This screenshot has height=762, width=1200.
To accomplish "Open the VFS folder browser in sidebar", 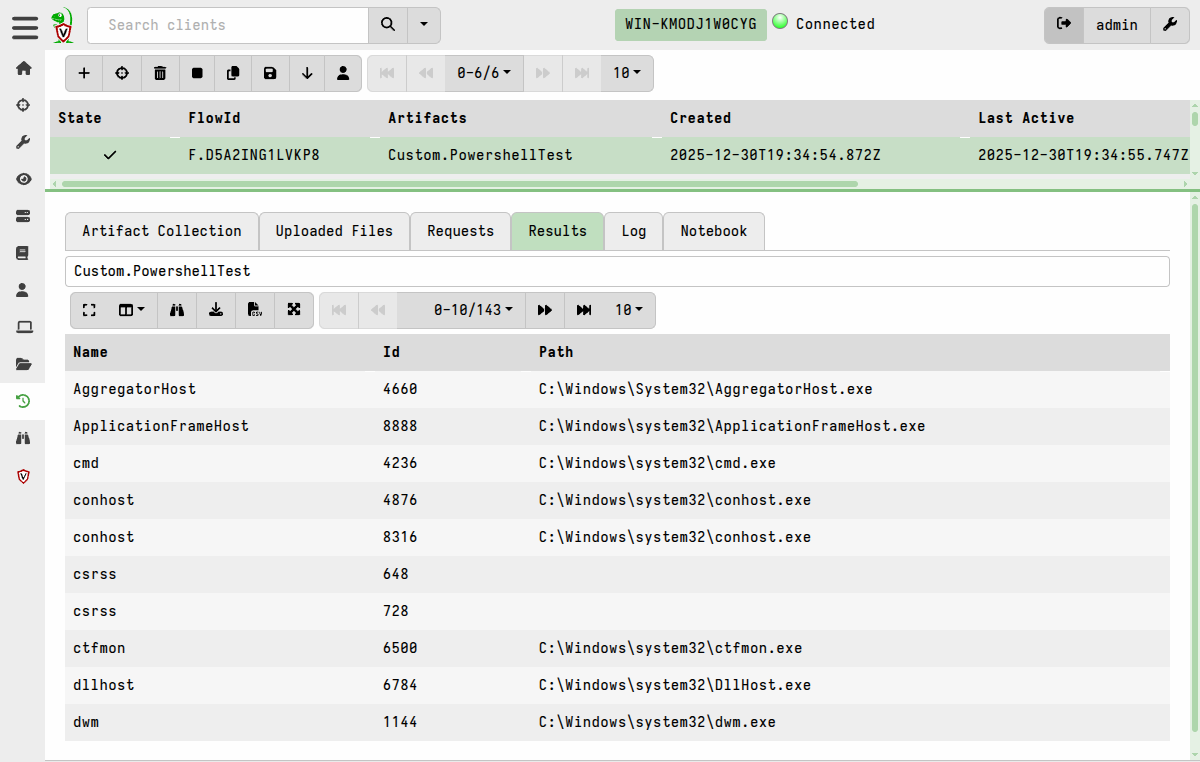I will pyautogui.click(x=23, y=364).
